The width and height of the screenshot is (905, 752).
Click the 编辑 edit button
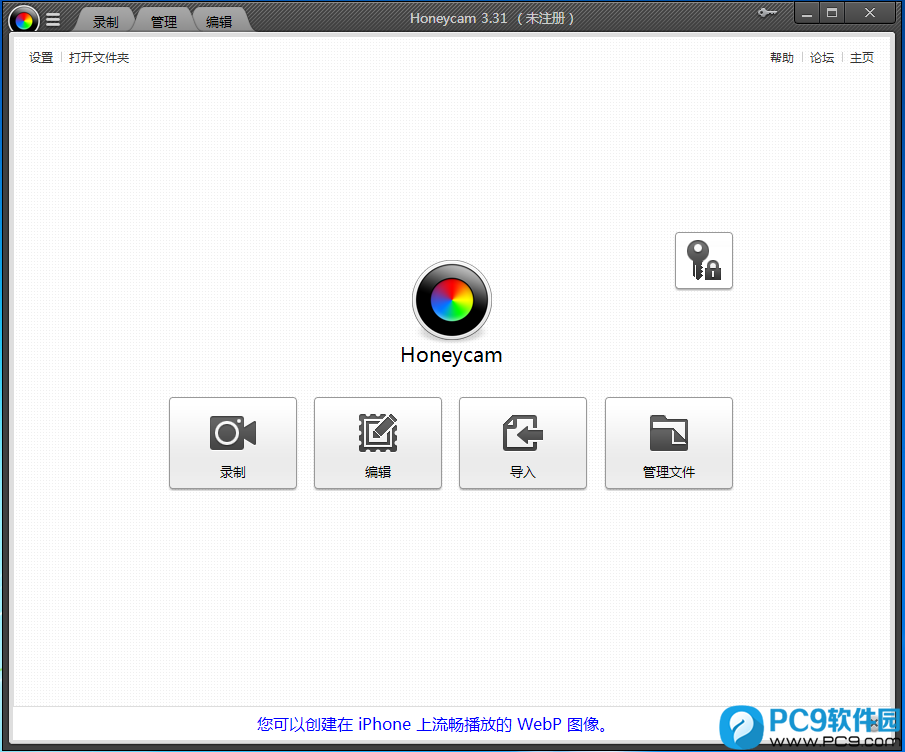pyautogui.click(x=378, y=443)
